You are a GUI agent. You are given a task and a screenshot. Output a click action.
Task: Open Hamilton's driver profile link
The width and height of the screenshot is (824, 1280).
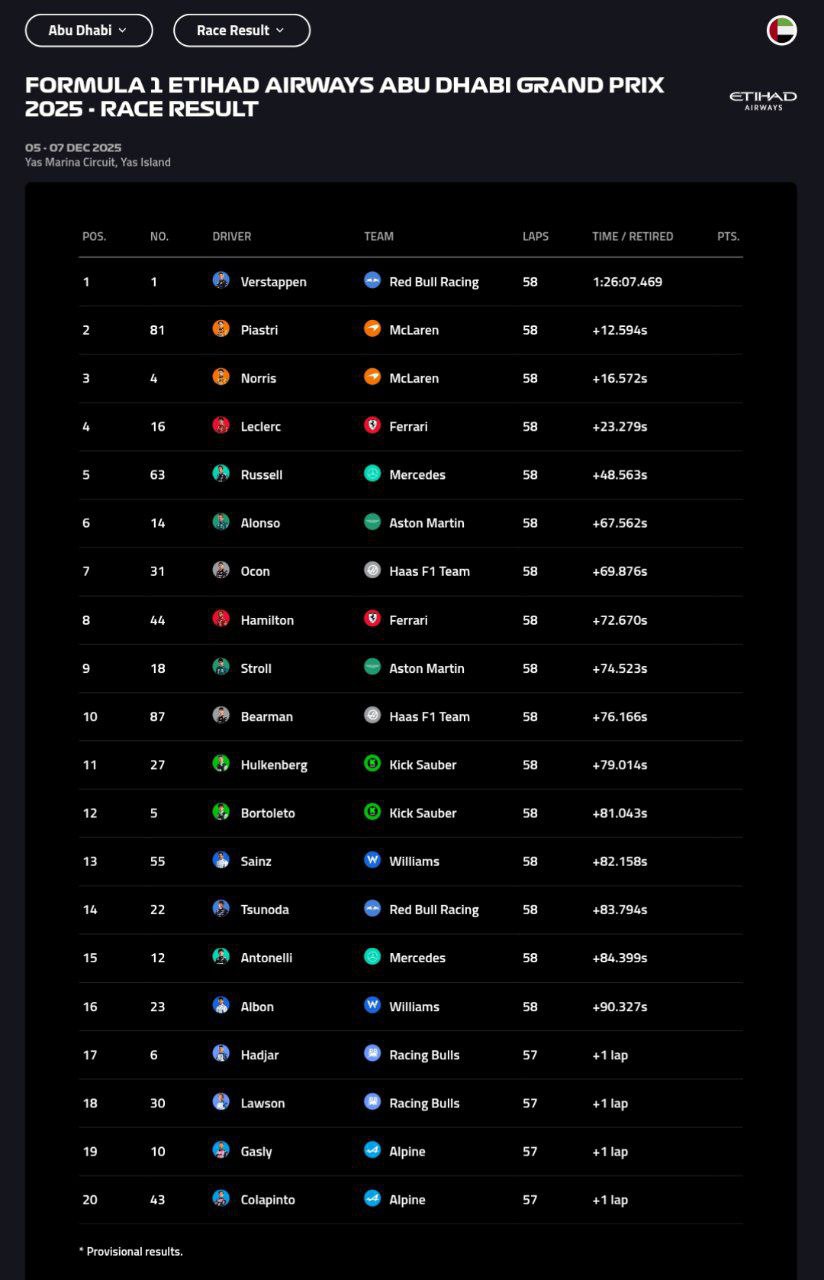pyautogui.click(x=267, y=620)
